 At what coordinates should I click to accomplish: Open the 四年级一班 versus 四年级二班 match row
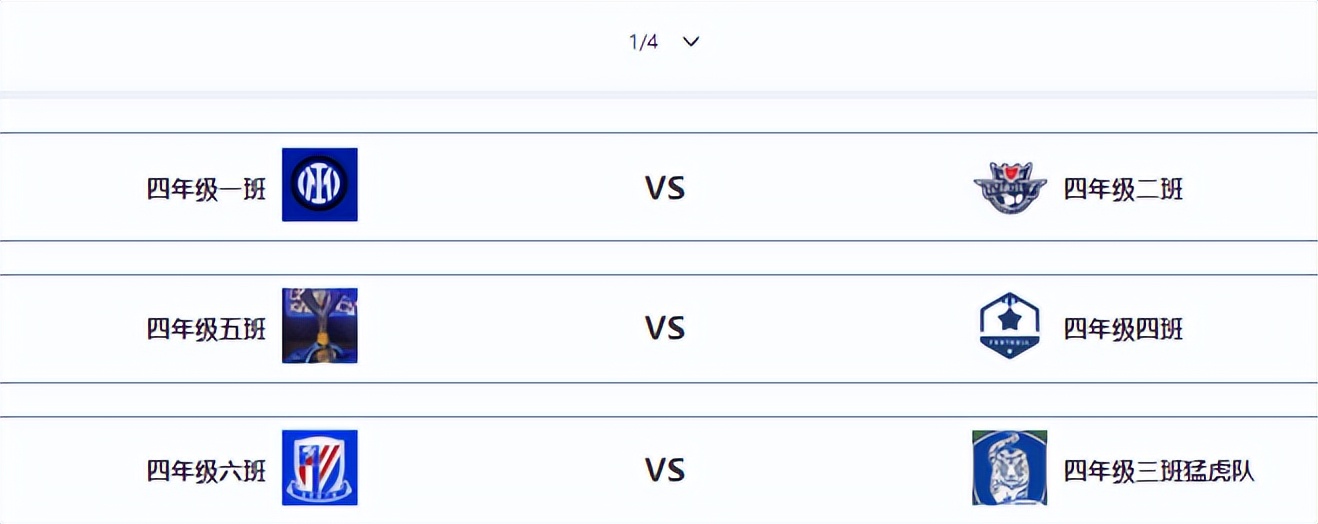pyautogui.click(x=500, y=188)
